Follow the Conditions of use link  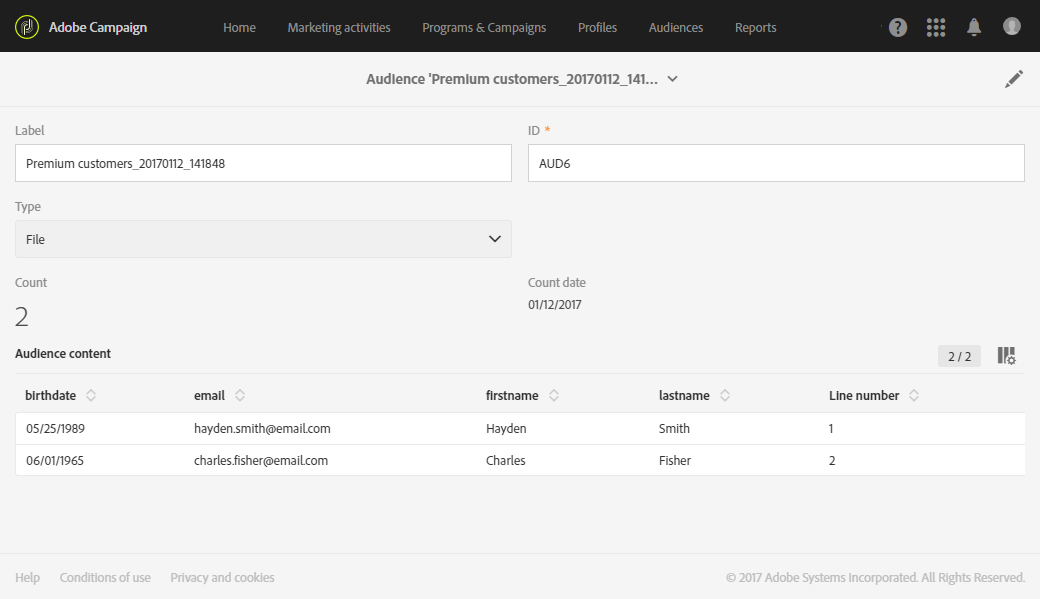pos(105,577)
